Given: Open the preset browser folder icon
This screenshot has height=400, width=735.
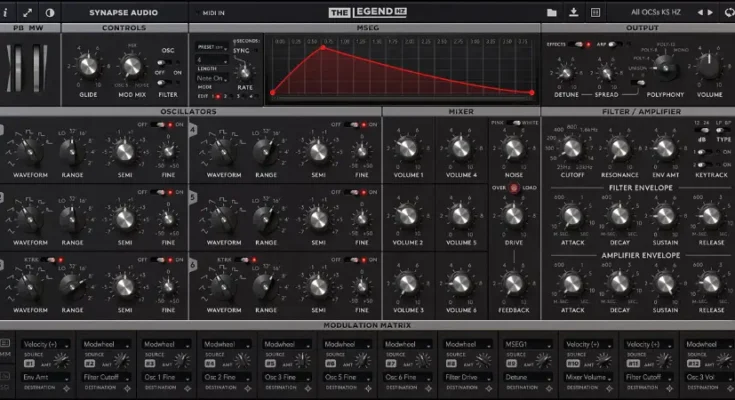Looking at the screenshot, I should click(x=552, y=12).
